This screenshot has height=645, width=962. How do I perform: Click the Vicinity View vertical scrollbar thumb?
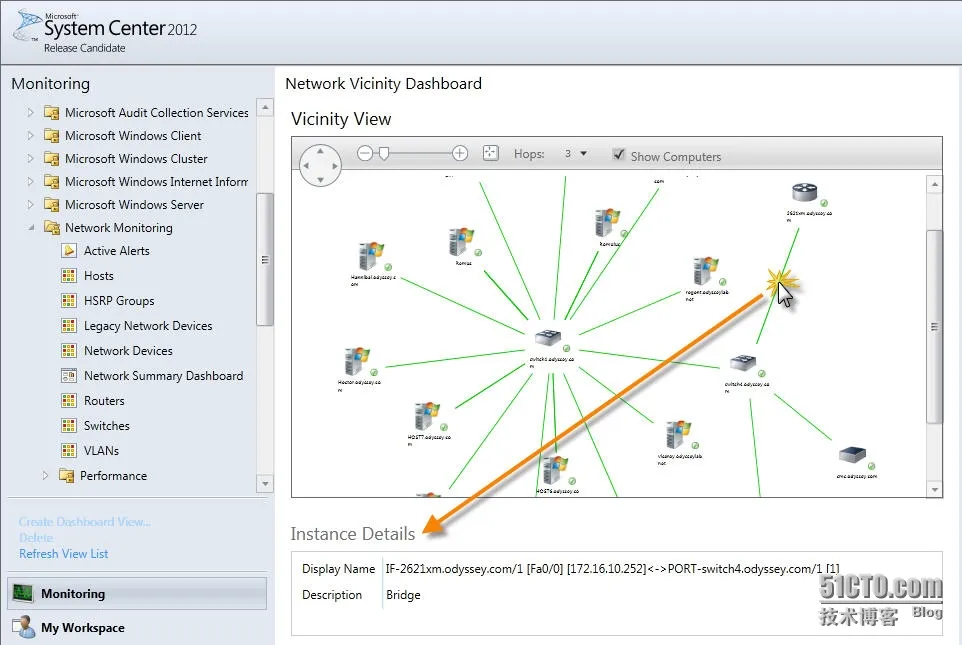click(934, 326)
